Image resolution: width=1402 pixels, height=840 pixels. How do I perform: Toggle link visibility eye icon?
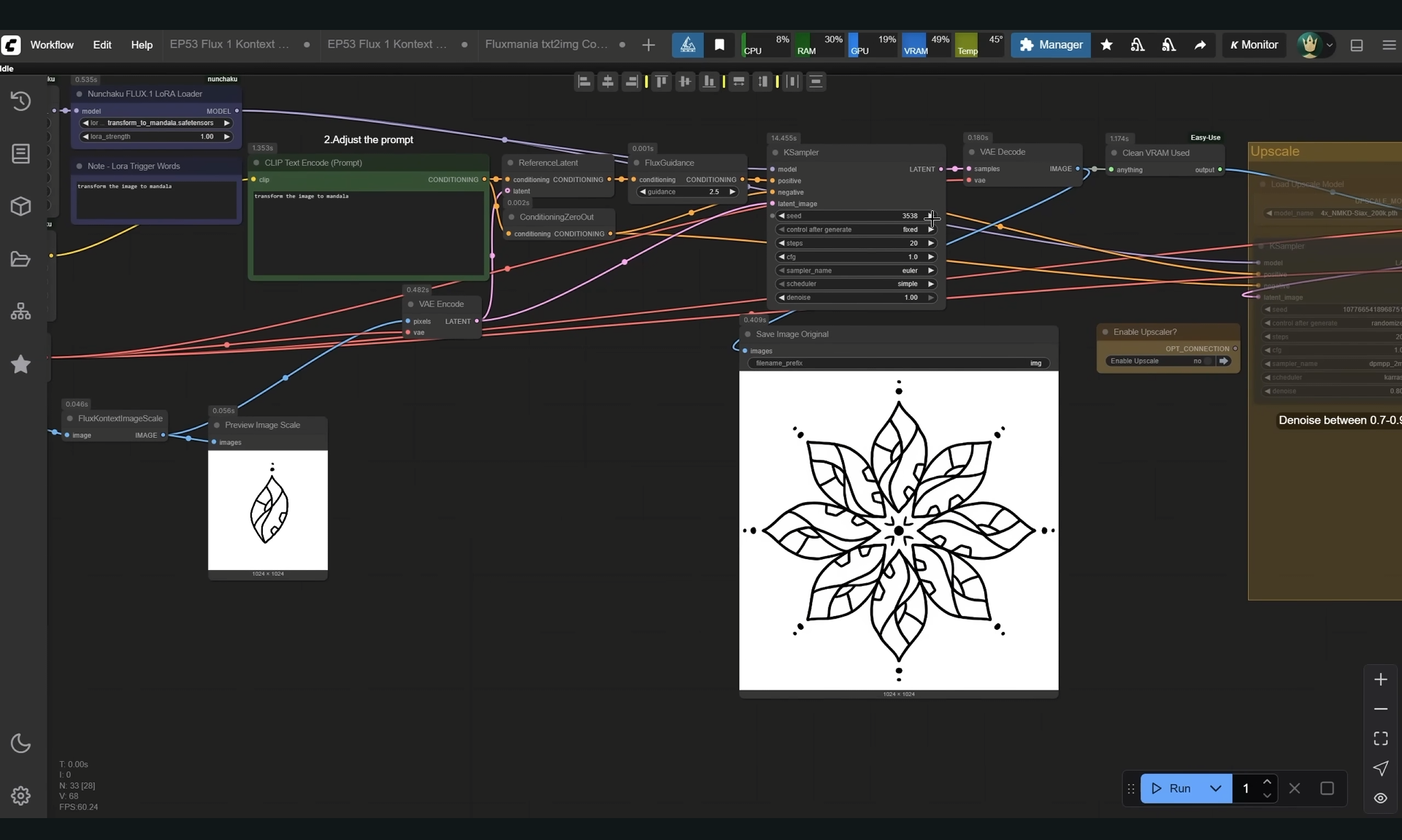[1380, 798]
